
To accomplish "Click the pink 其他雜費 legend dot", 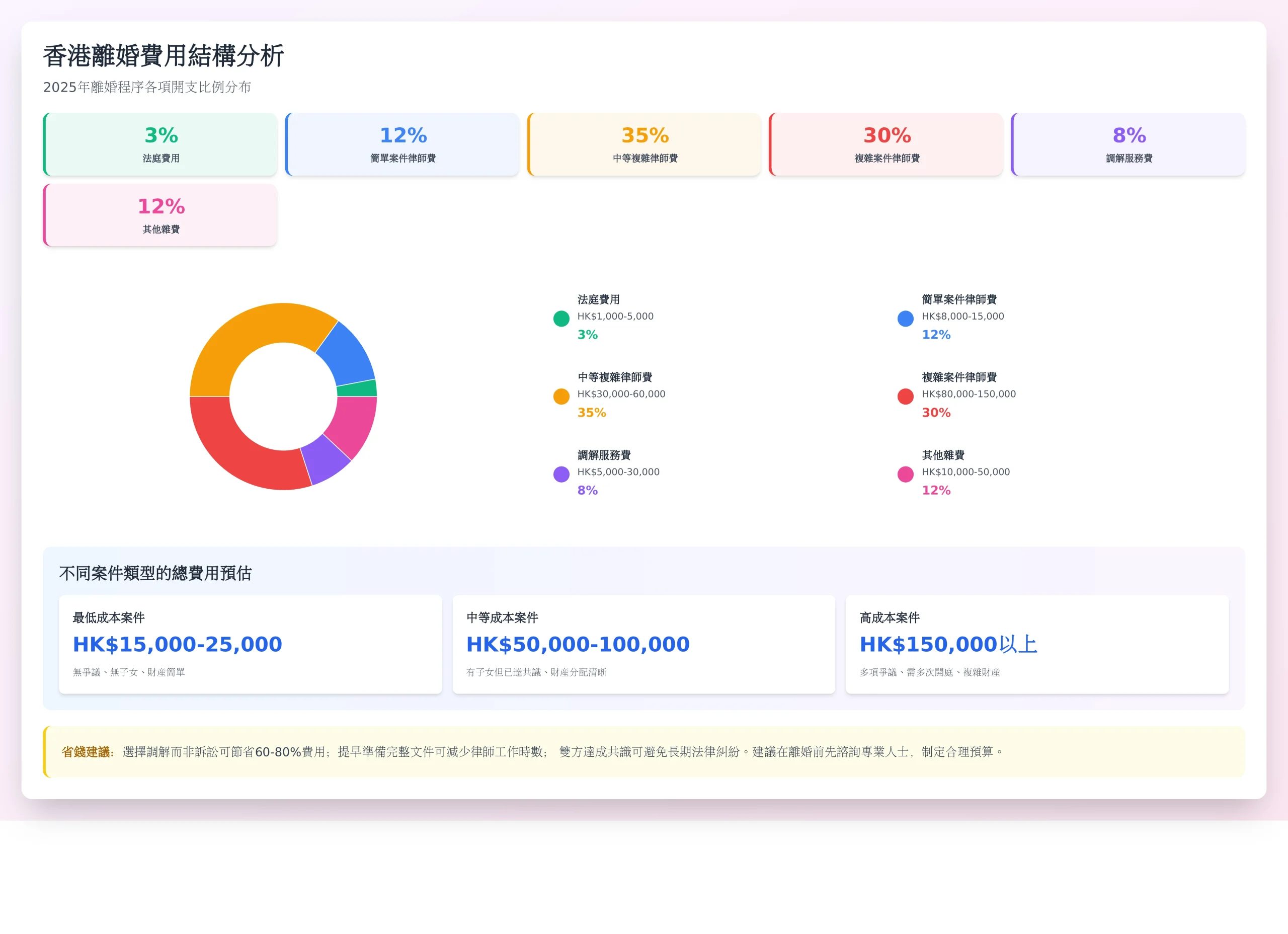I will (905, 475).
